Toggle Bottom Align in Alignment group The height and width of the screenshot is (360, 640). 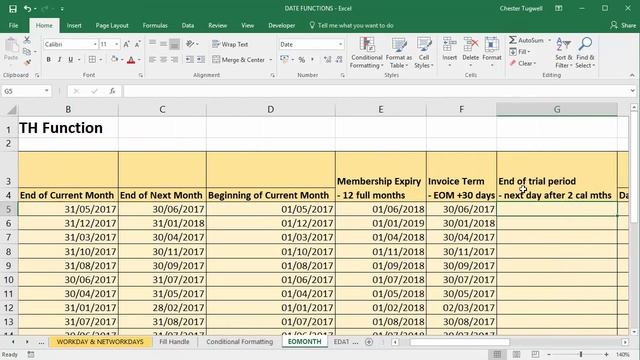(174, 44)
